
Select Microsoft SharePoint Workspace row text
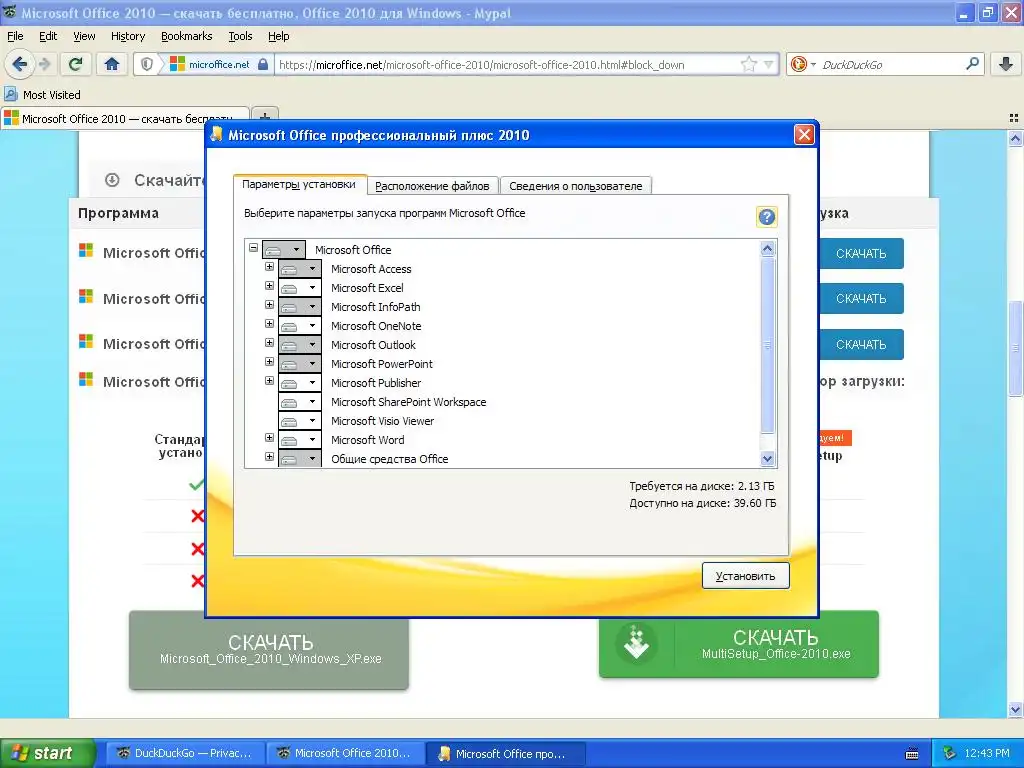tap(408, 402)
